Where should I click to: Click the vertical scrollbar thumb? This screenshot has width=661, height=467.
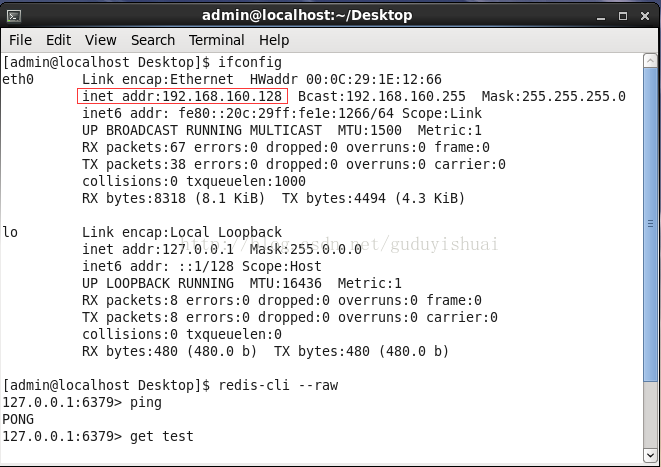[650, 224]
